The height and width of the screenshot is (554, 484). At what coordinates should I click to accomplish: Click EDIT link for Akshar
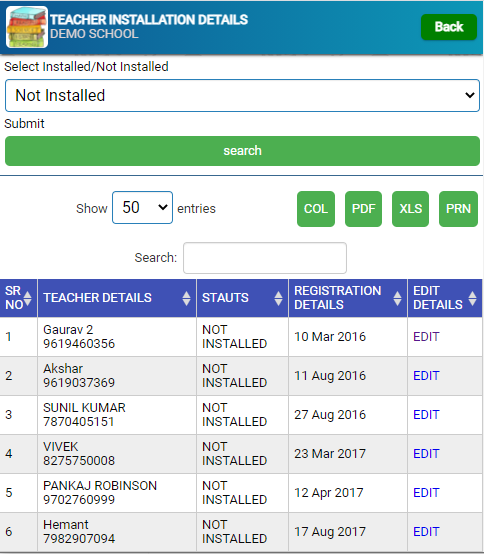pos(426,376)
